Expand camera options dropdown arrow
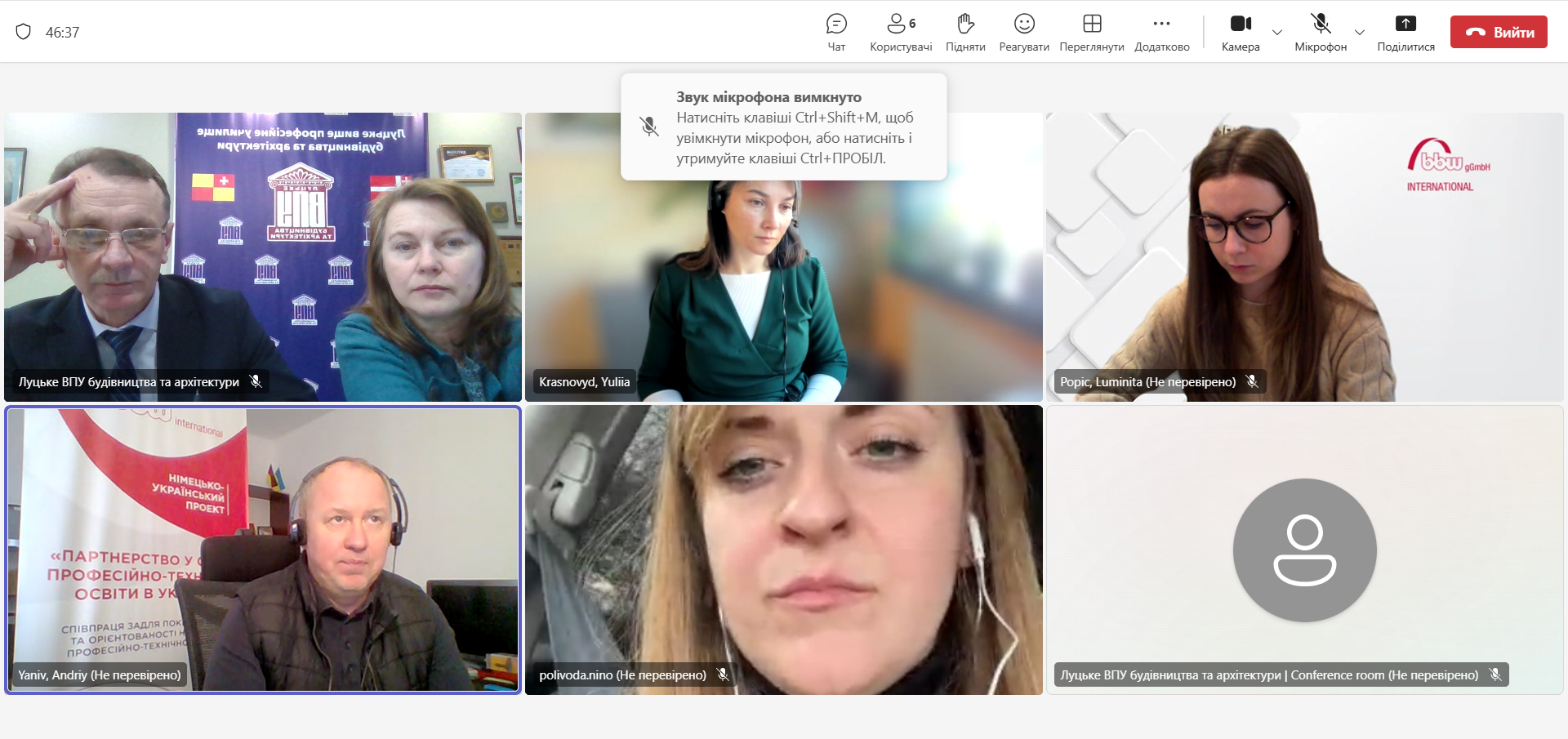Image resolution: width=1568 pixels, height=739 pixels. point(1277,33)
